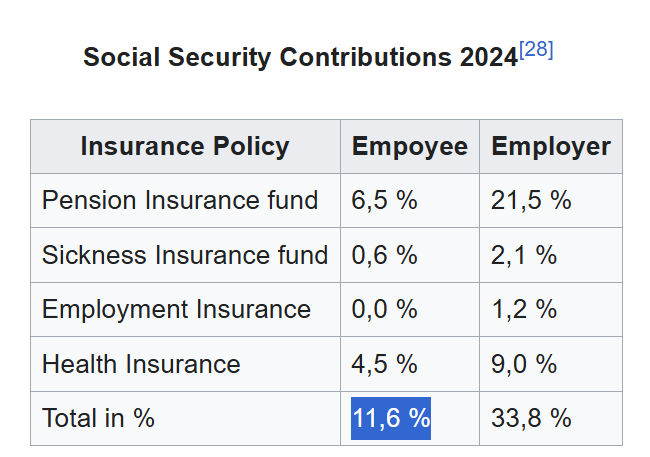This screenshot has width=650, height=457.
Task: Click the Health Insurance row label
Action: coord(141,364)
